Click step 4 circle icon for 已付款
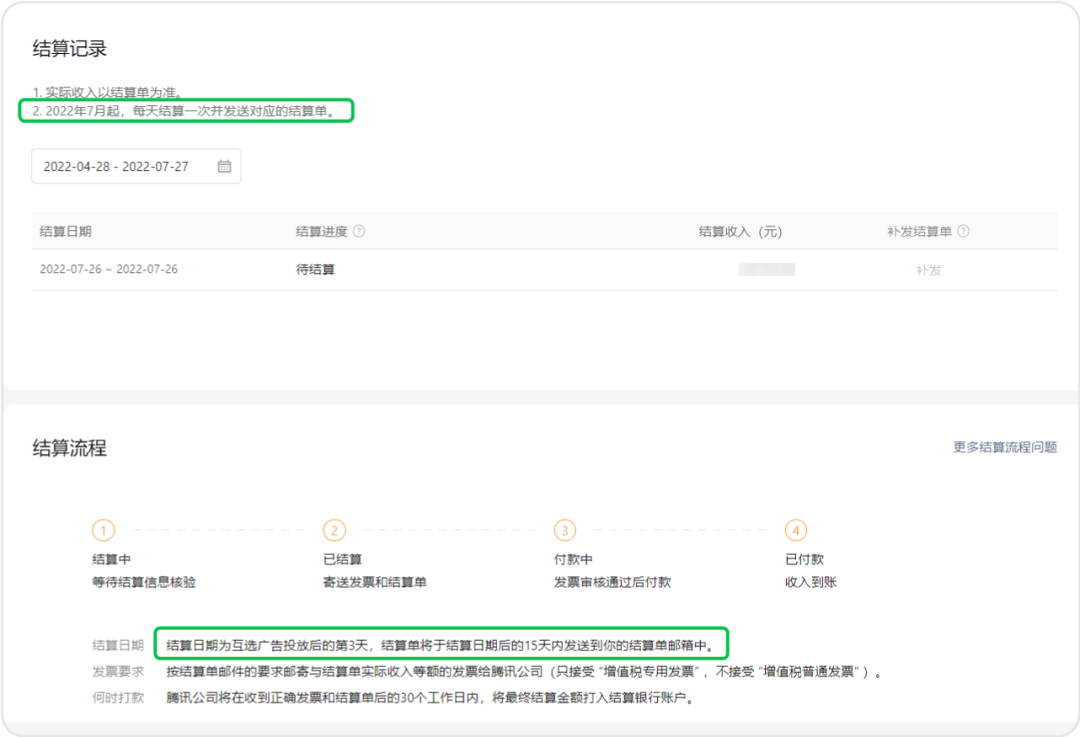This screenshot has height=737, width=1080. click(796, 530)
